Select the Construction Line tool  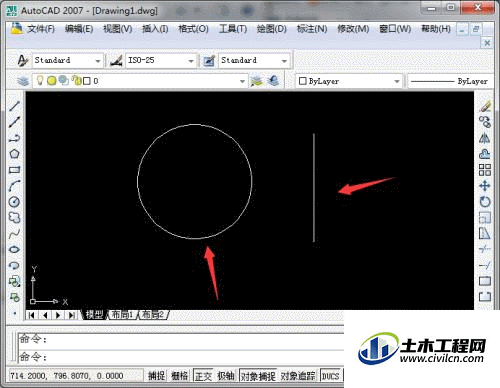(x=14, y=122)
